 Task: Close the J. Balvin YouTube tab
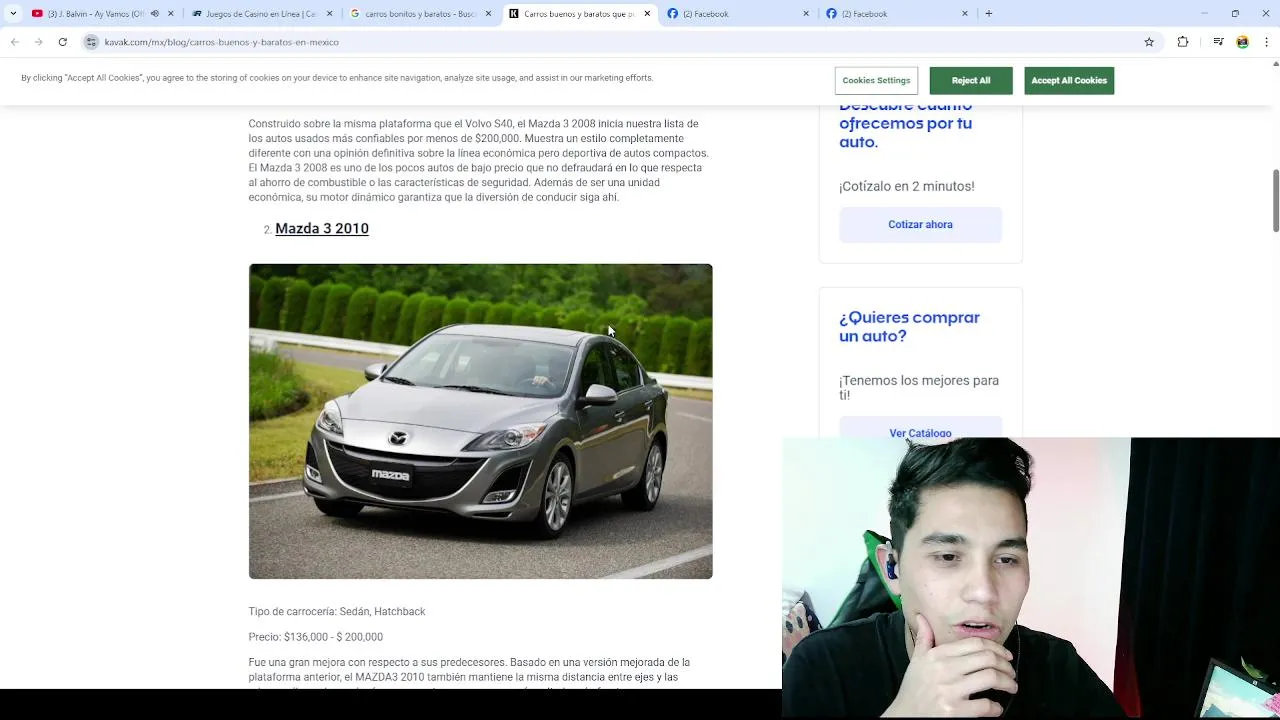pyautogui.click(x=171, y=14)
